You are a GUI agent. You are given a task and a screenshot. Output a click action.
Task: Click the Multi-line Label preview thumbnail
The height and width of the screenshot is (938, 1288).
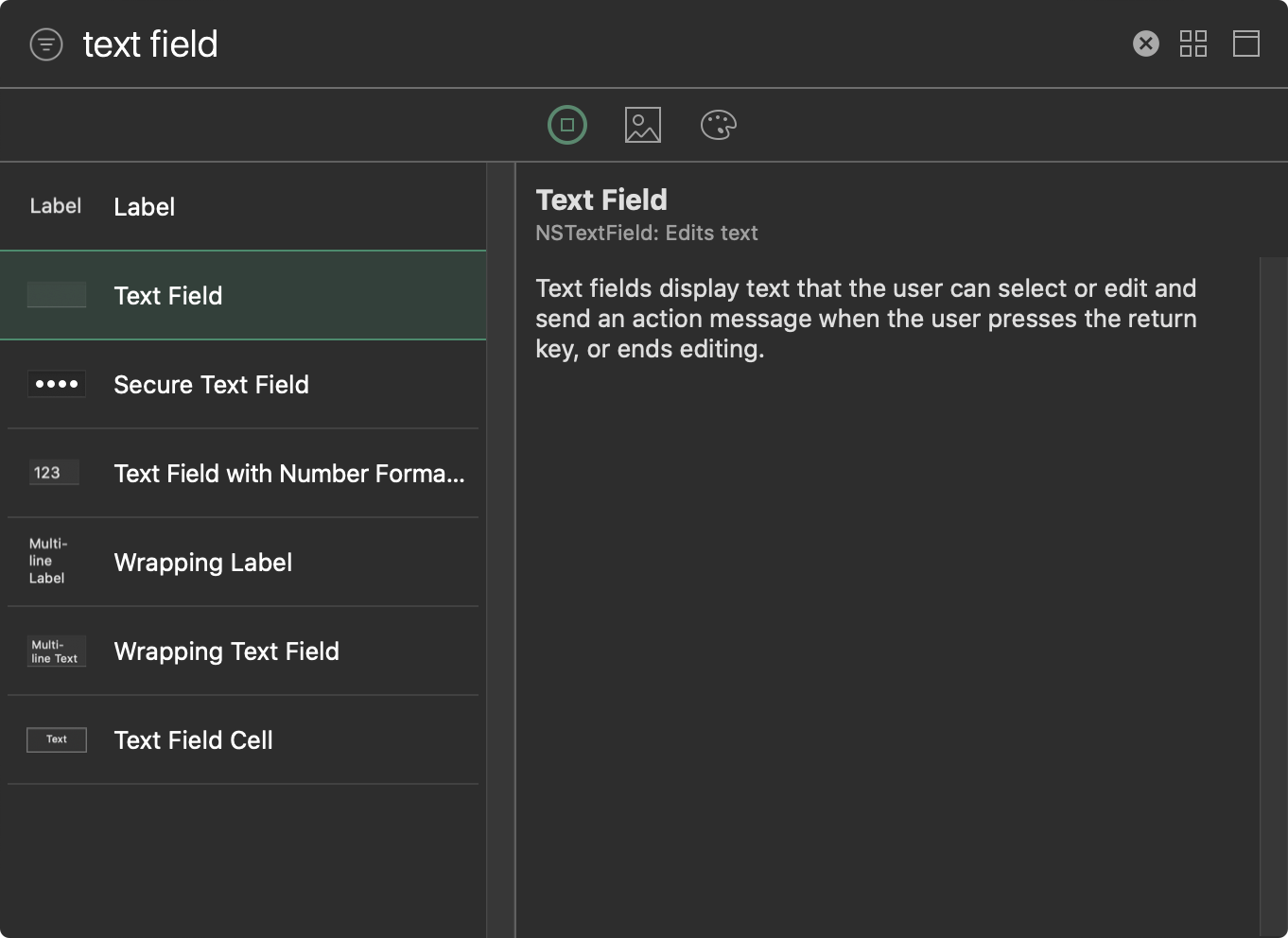tap(48, 562)
